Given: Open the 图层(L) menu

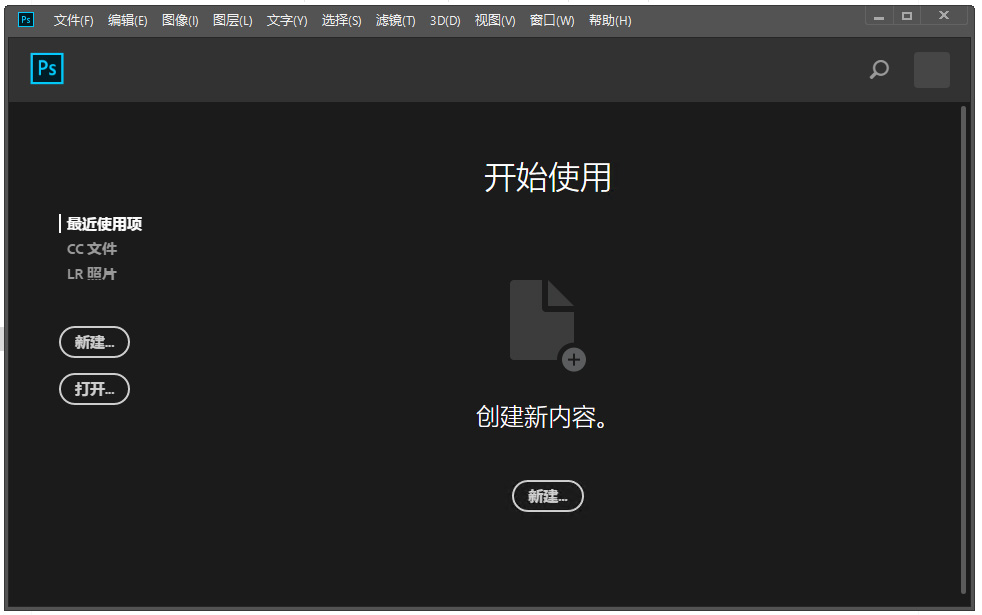Looking at the screenshot, I should (x=232, y=20).
